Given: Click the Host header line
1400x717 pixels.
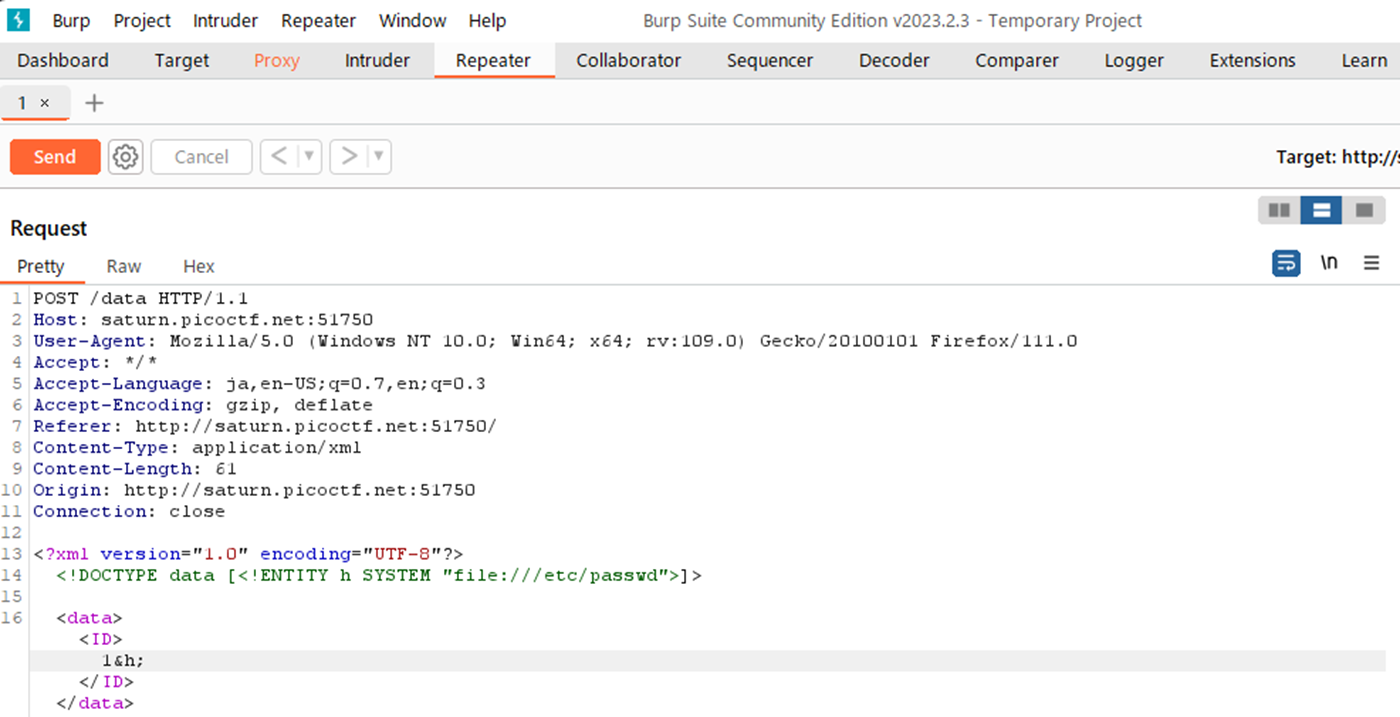Looking at the screenshot, I should [x=203, y=320].
